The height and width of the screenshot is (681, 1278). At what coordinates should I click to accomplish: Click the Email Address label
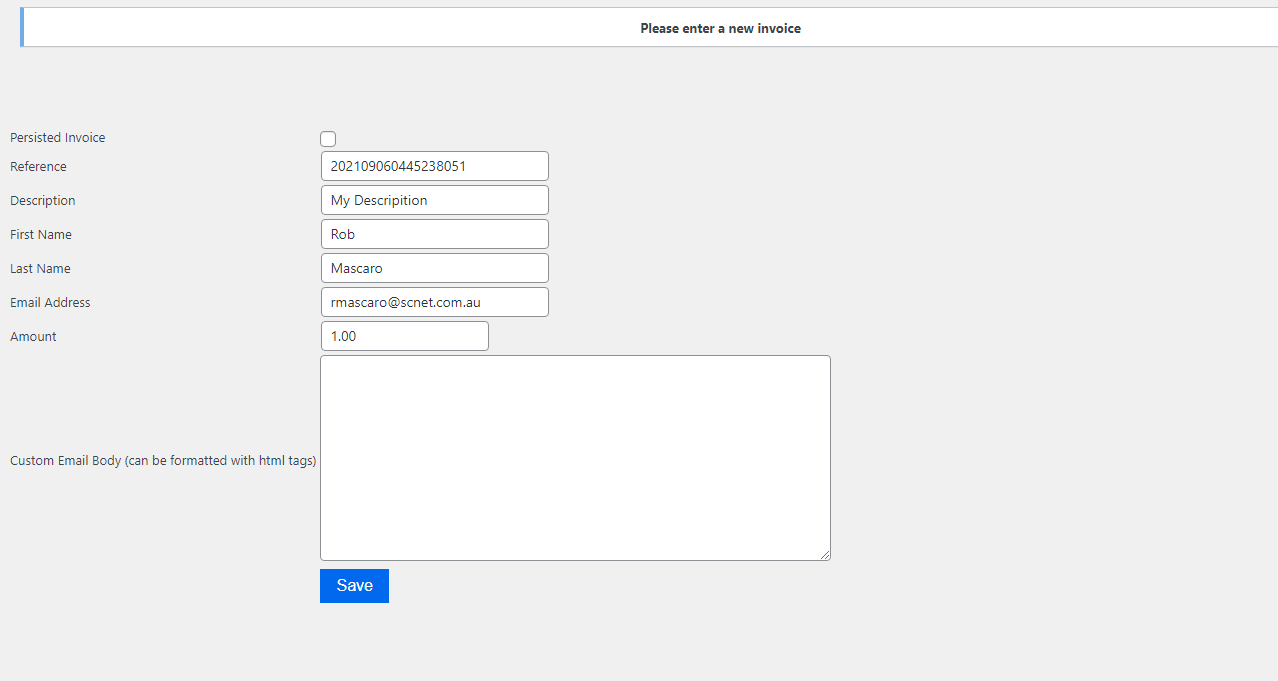tap(50, 303)
